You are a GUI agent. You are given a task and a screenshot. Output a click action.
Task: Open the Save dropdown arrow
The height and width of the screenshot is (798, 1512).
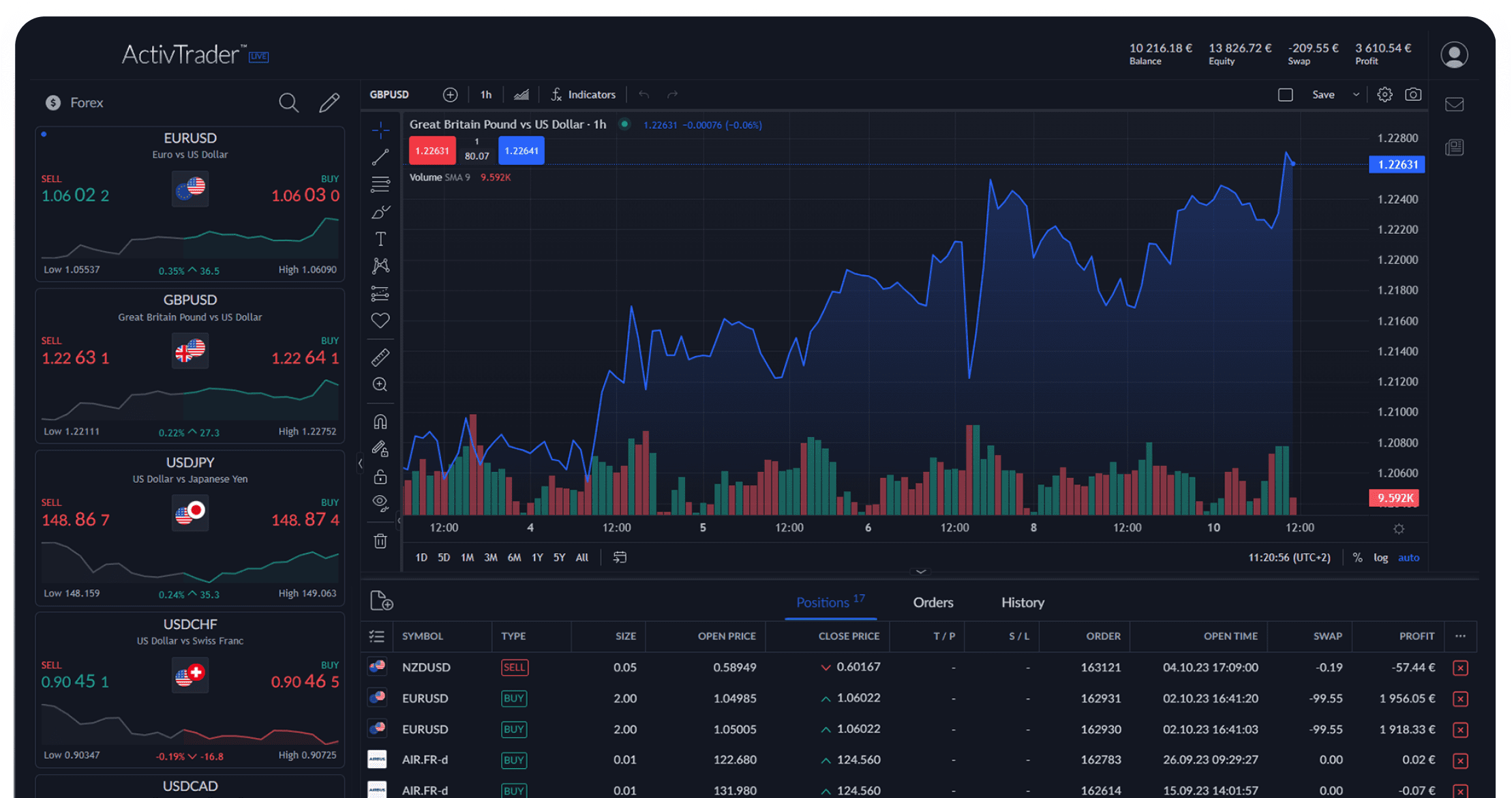[1356, 95]
